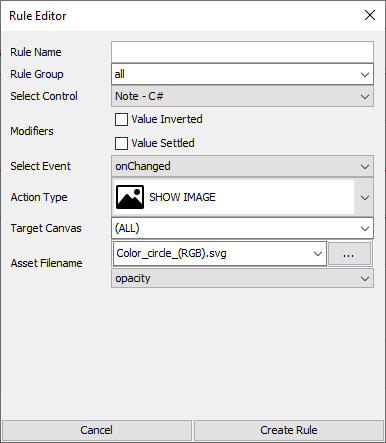Focus the Rule Name text field
The height and width of the screenshot is (443, 386).
click(x=242, y=52)
